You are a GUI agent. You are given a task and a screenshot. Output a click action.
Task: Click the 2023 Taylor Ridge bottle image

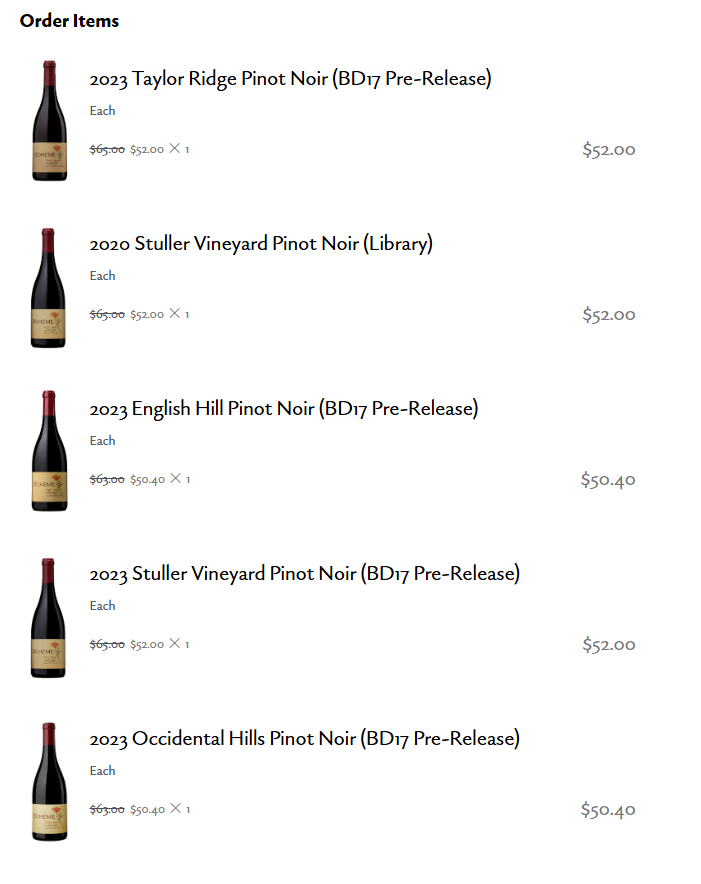point(49,121)
